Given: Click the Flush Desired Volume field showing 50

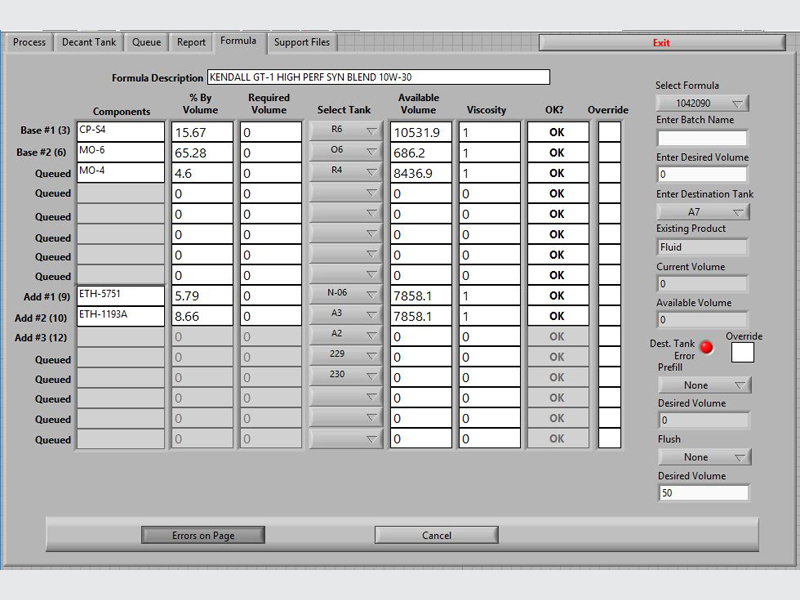Looking at the screenshot, I should coord(704,493).
